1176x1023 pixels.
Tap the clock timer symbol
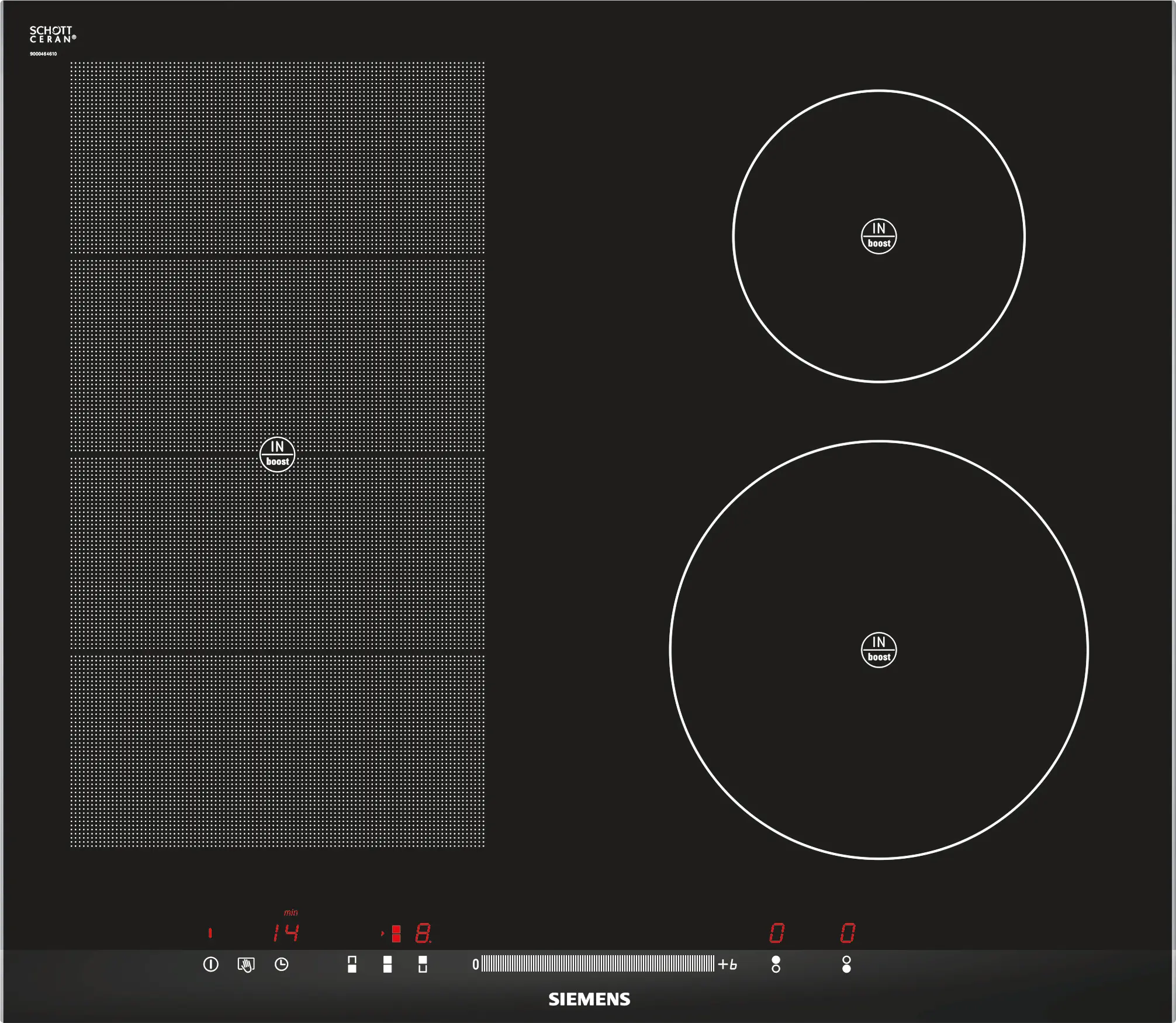(x=281, y=965)
